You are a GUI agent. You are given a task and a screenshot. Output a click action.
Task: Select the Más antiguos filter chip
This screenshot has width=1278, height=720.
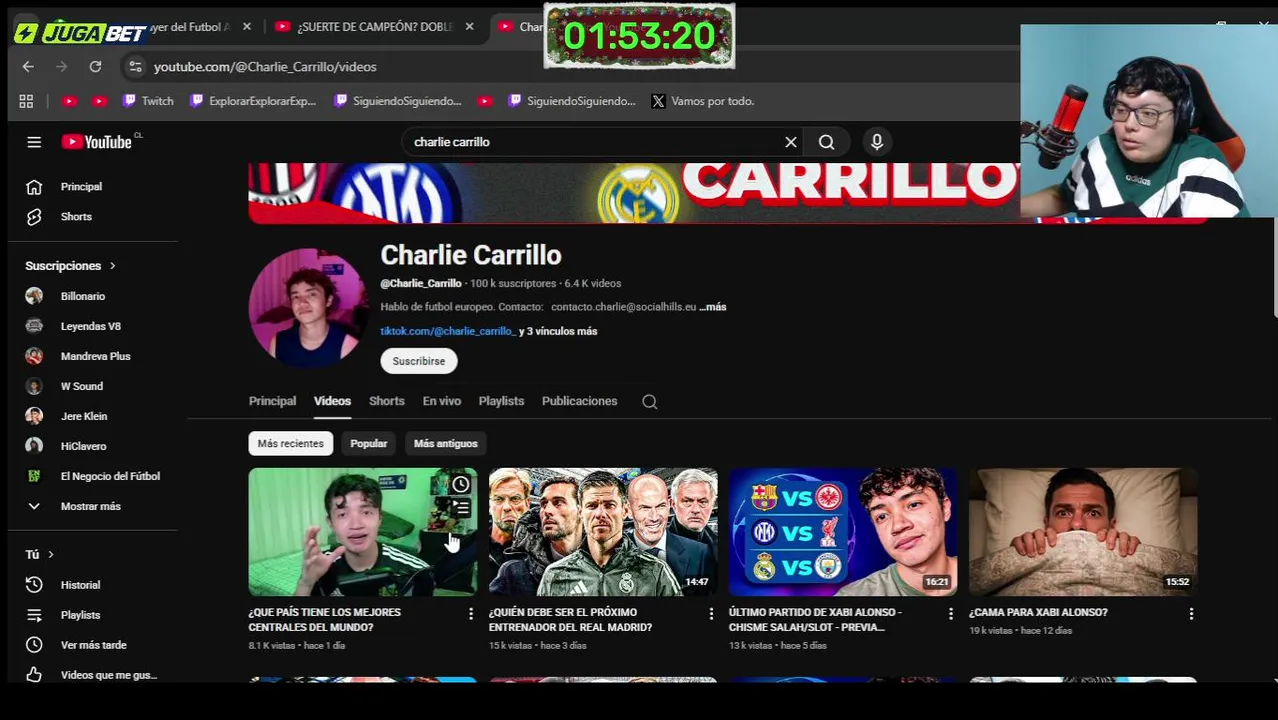coord(446,444)
